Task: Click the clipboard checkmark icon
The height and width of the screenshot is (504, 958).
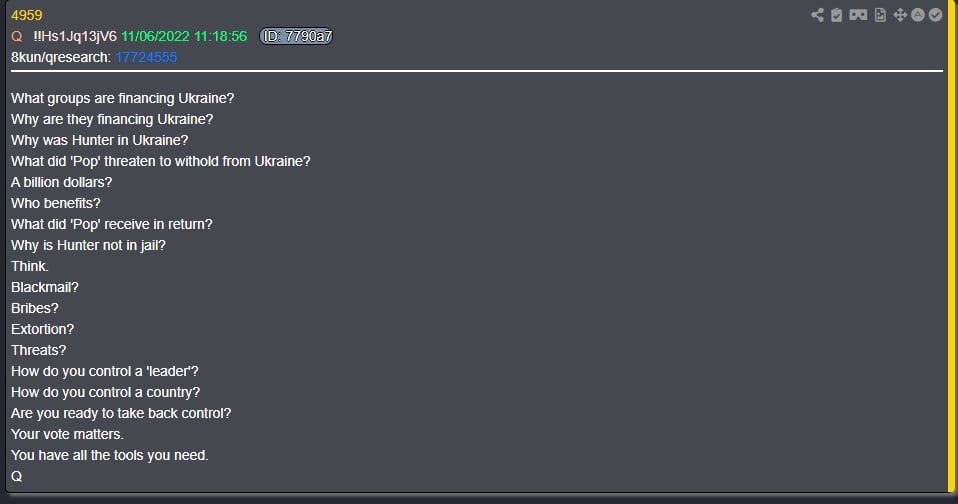Action: click(838, 15)
